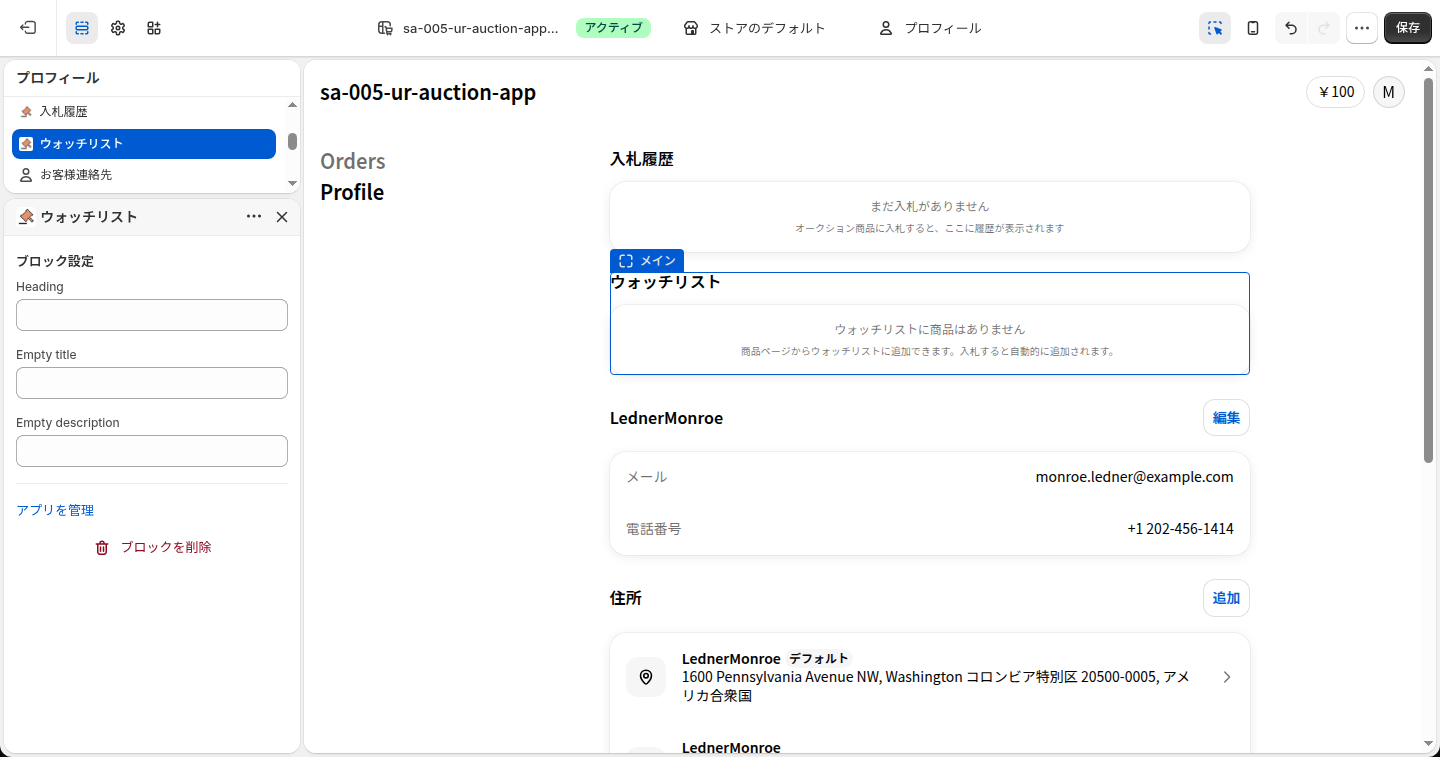Click the ¥100 balance pill
The height and width of the screenshot is (757, 1440).
(x=1335, y=92)
